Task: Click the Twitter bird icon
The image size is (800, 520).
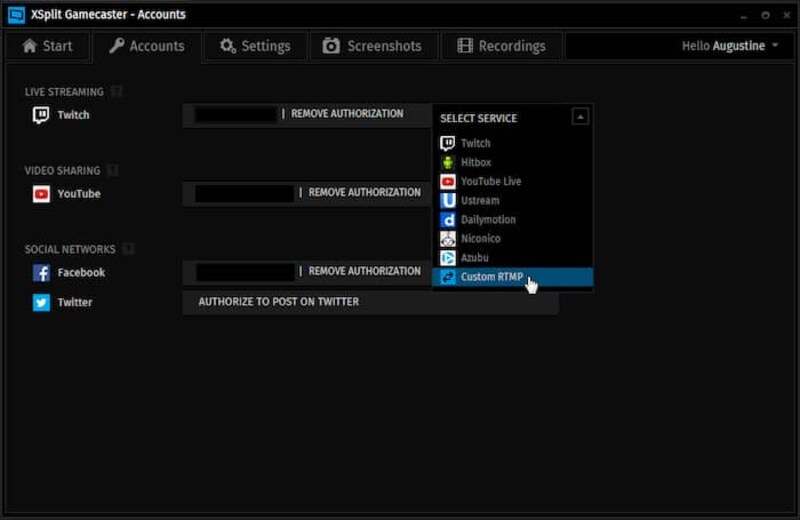Action: click(x=41, y=302)
